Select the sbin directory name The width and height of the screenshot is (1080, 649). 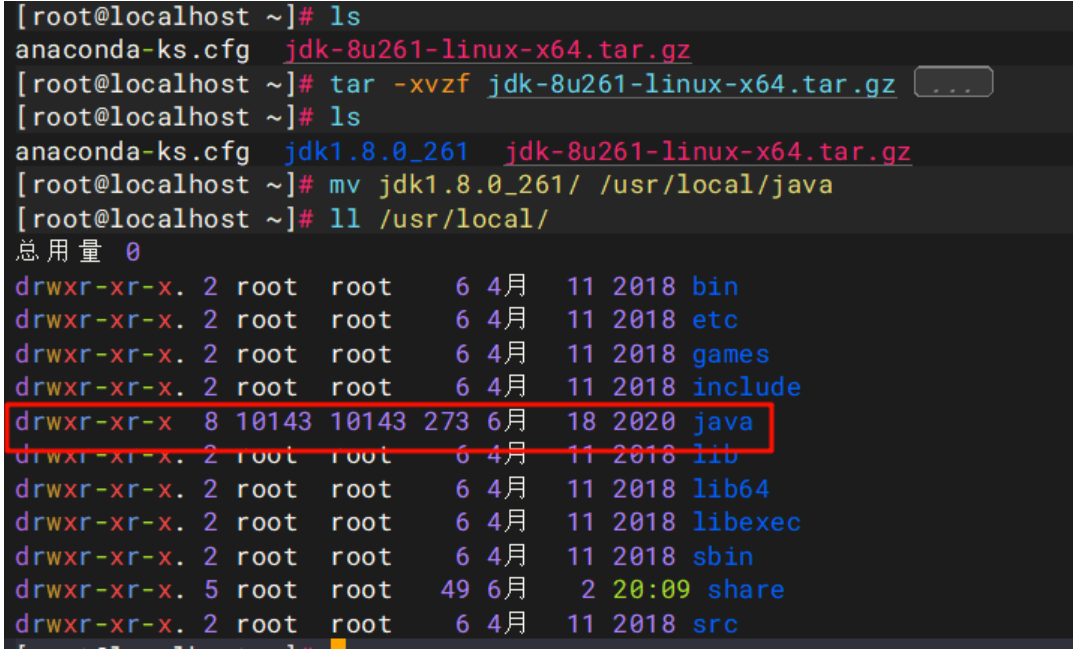point(723,557)
